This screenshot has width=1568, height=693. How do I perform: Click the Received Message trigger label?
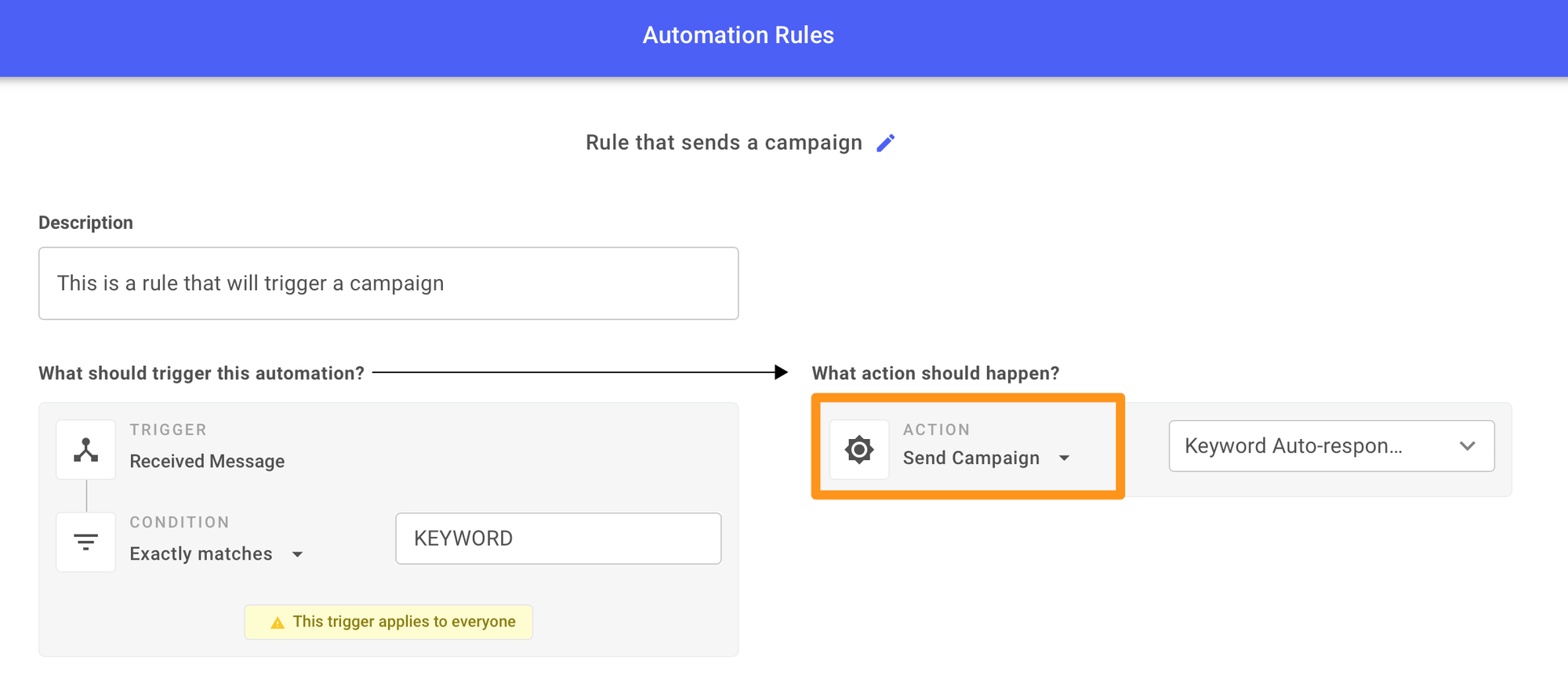207,461
